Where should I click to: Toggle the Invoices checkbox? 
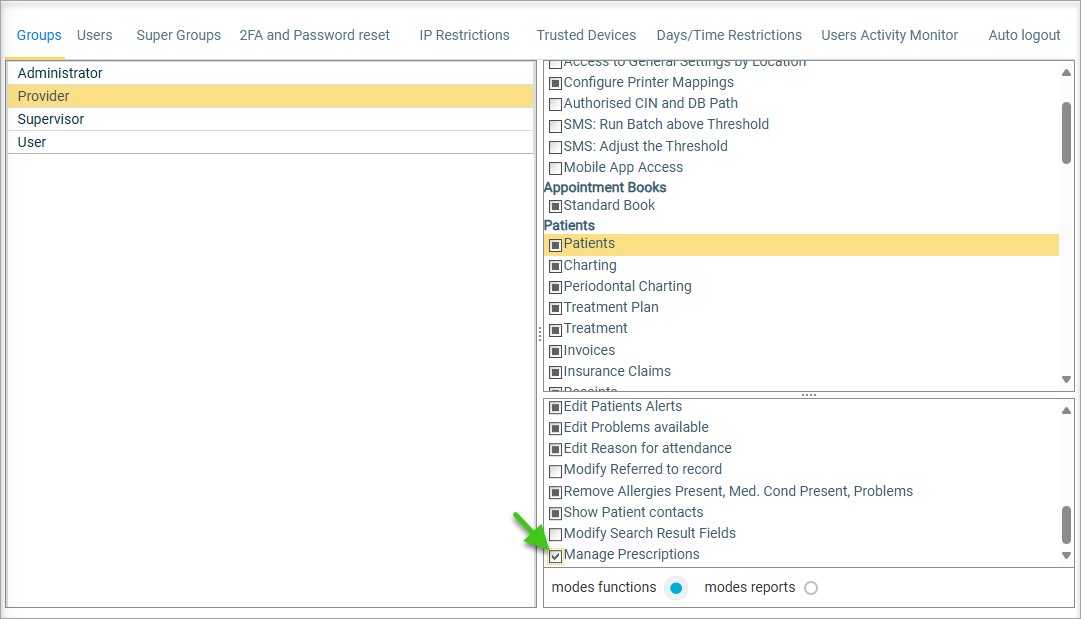[555, 352]
